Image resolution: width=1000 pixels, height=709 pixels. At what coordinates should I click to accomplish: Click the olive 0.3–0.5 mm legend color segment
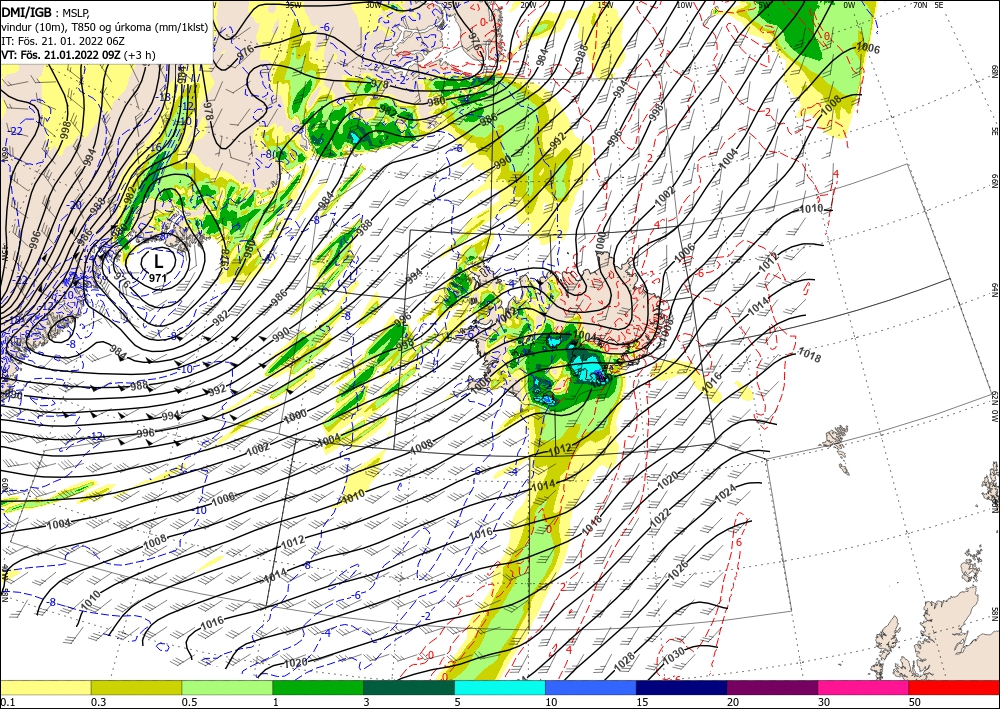click(136, 687)
